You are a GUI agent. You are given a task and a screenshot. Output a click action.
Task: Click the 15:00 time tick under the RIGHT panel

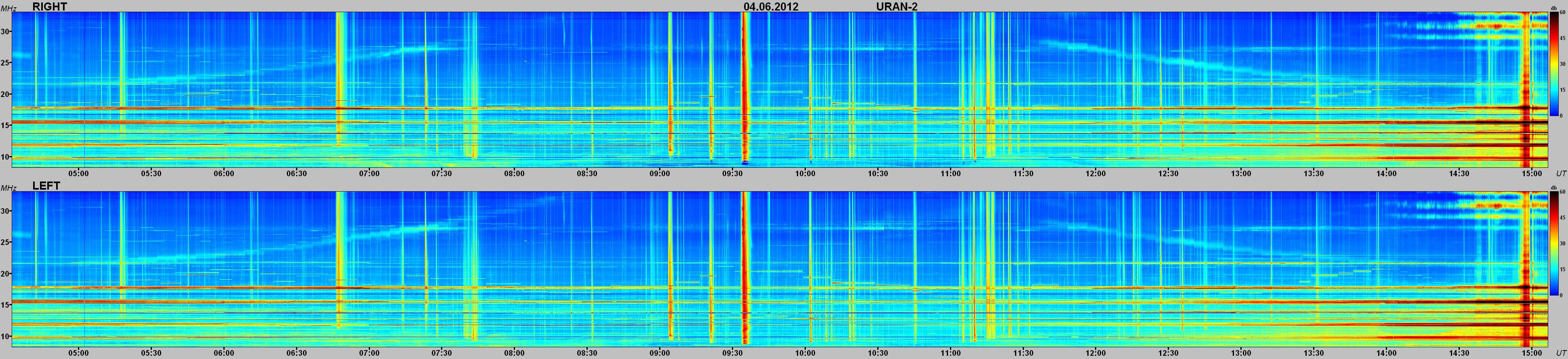point(1532,174)
